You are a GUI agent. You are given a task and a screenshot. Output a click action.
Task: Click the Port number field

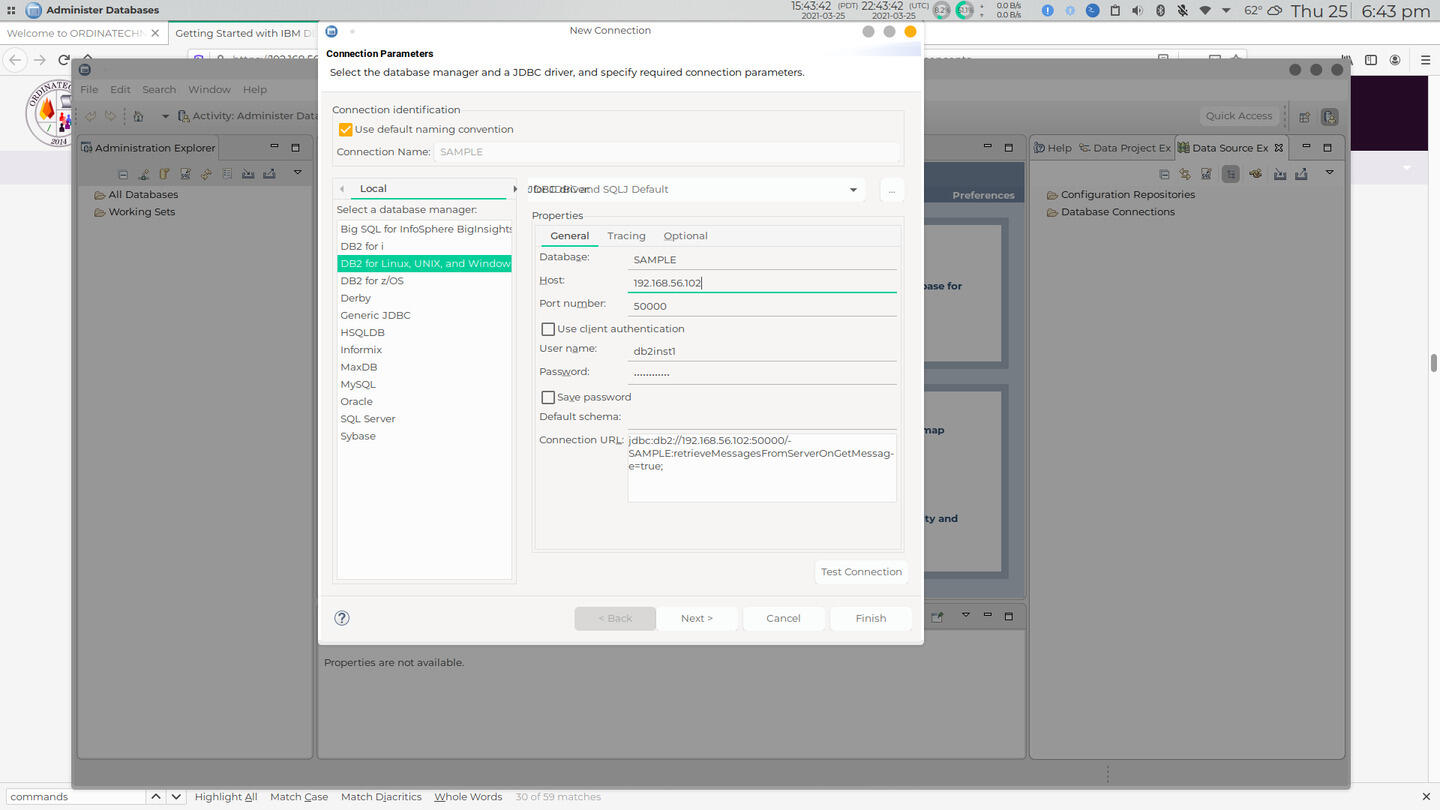click(762, 306)
